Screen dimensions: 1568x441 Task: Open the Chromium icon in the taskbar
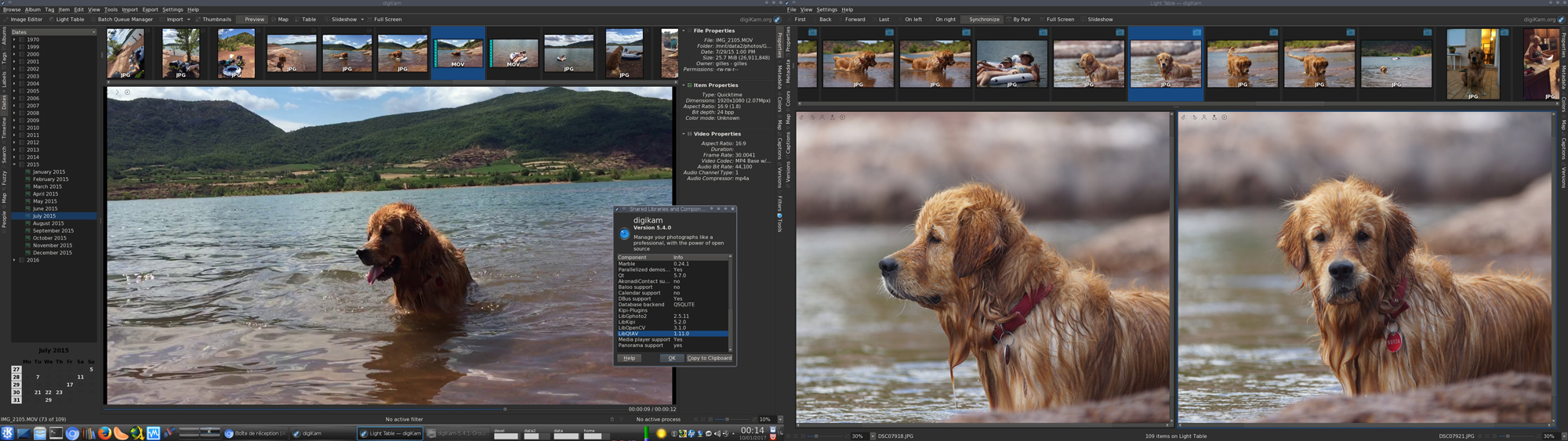[x=72, y=433]
